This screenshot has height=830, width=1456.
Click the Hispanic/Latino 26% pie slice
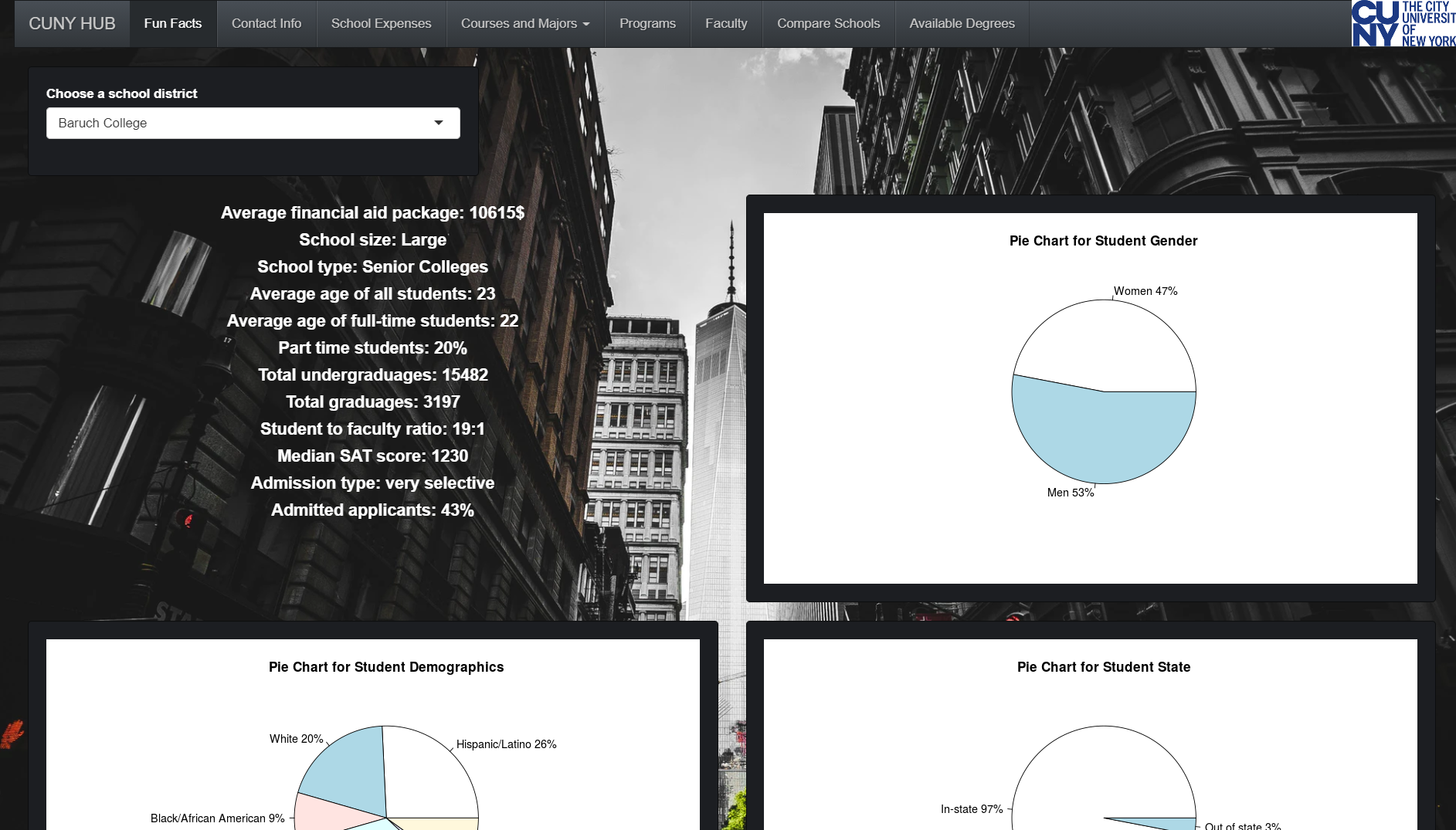pyautogui.click(x=429, y=772)
